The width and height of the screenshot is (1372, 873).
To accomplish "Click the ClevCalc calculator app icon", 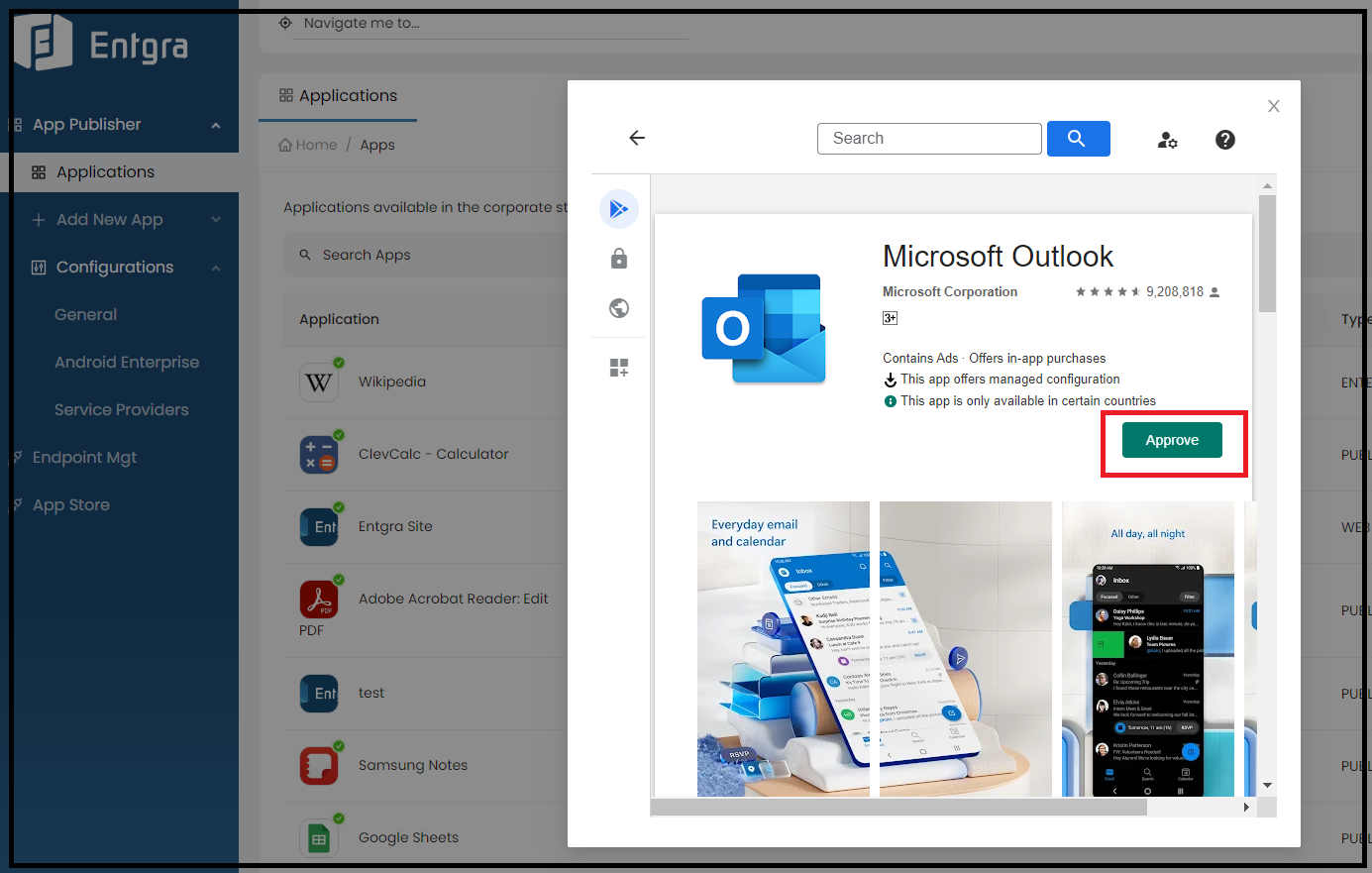I will point(319,454).
